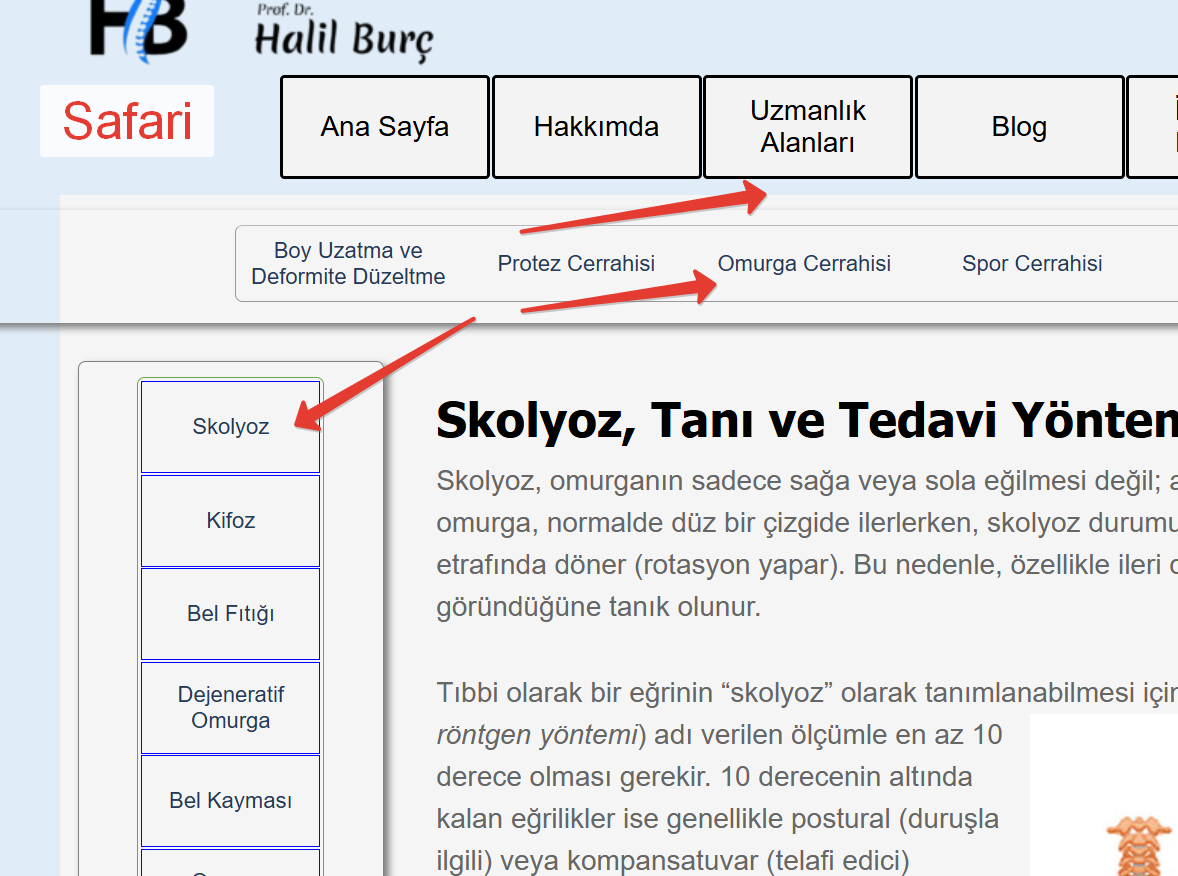Click the red Safari label
This screenshot has width=1178, height=876.
(x=127, y=121)
